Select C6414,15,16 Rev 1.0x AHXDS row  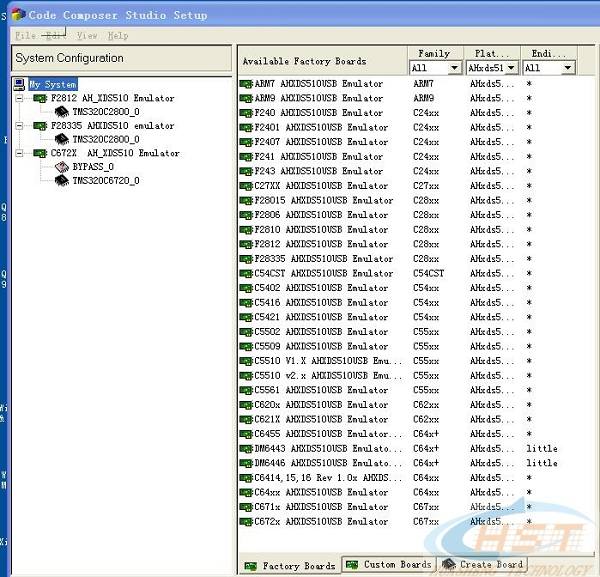pos(328,478)
